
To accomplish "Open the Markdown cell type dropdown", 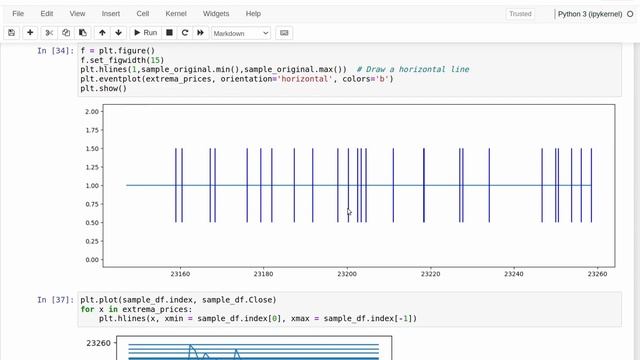I will coord(241,33).
